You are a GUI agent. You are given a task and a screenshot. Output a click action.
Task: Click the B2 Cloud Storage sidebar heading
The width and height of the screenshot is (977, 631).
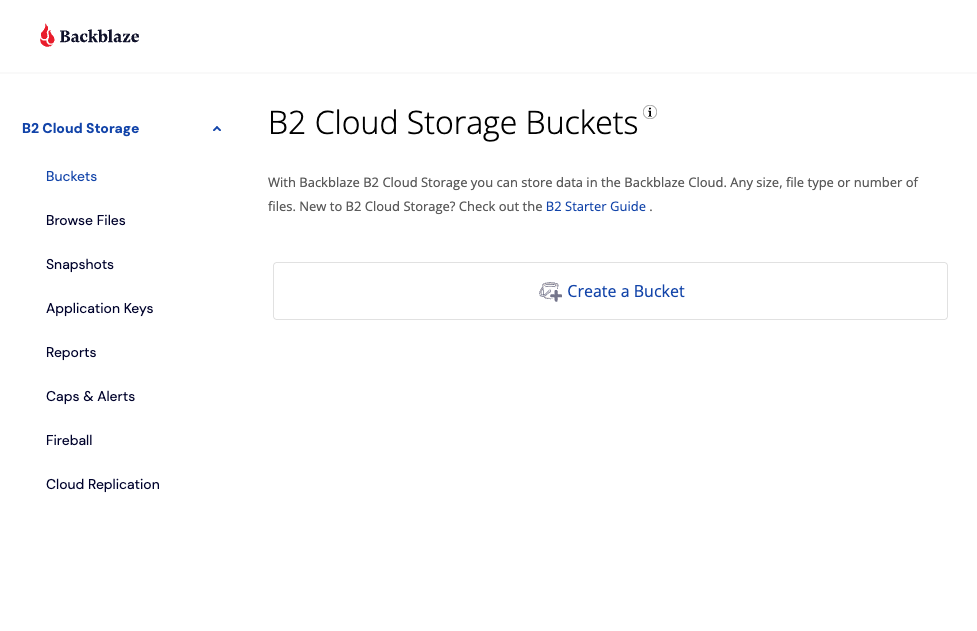80,128
